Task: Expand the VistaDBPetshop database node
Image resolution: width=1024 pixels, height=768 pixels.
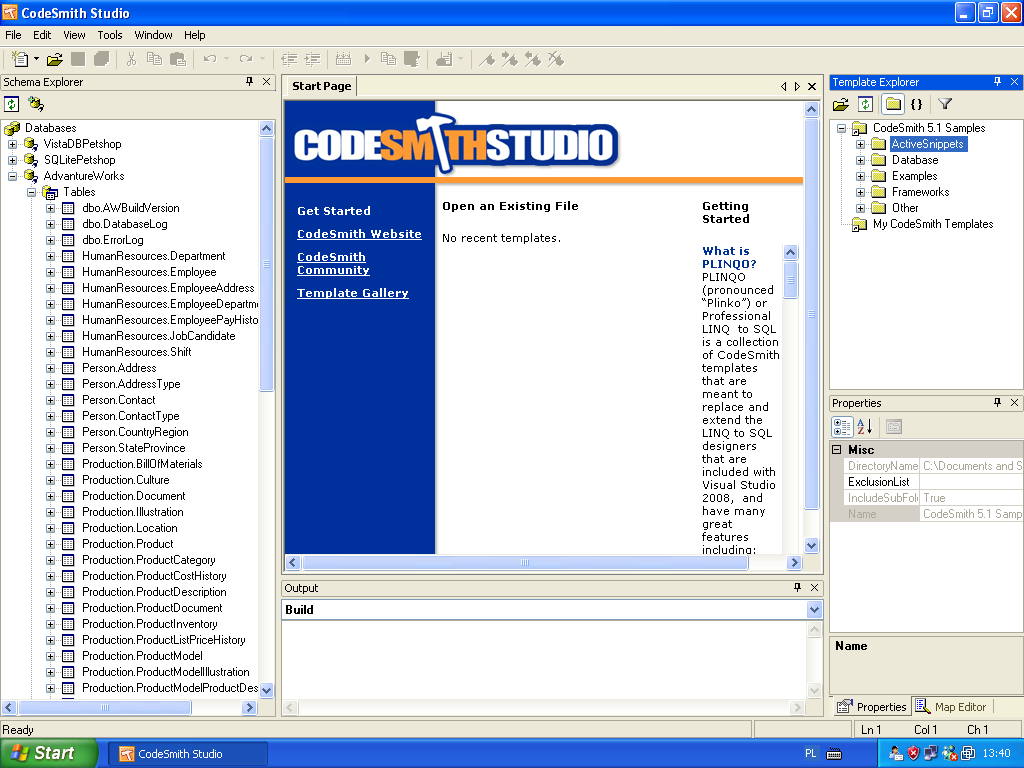Action: click(12, 144)
